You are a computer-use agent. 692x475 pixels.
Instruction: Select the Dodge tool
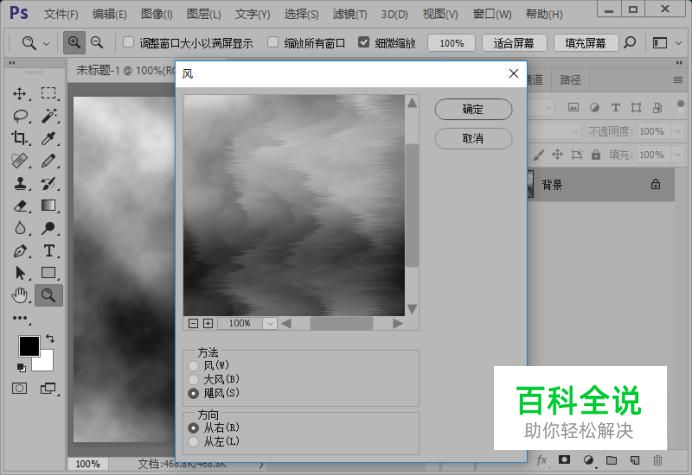(x=49, y=228)
